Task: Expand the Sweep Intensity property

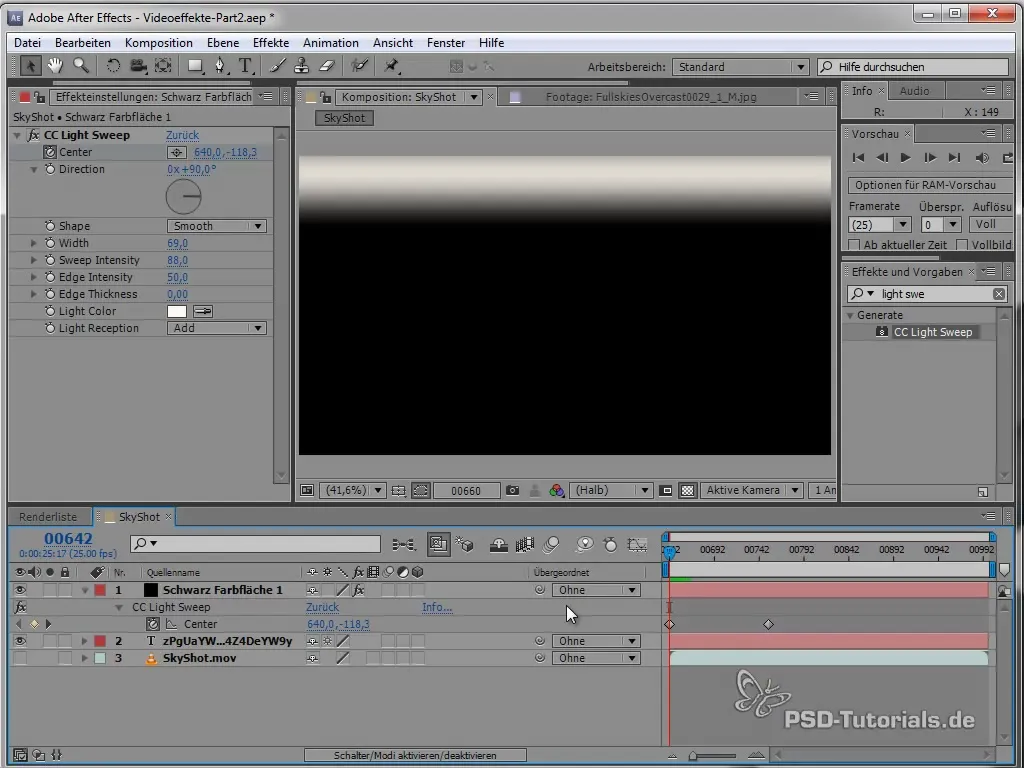Action: tap(33, 260)
